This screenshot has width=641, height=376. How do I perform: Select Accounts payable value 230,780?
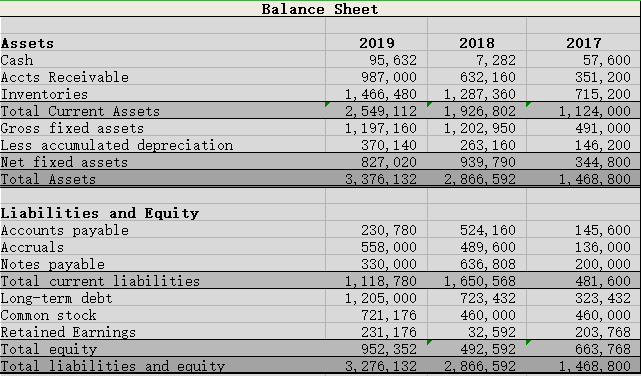[x=389, y=230]
